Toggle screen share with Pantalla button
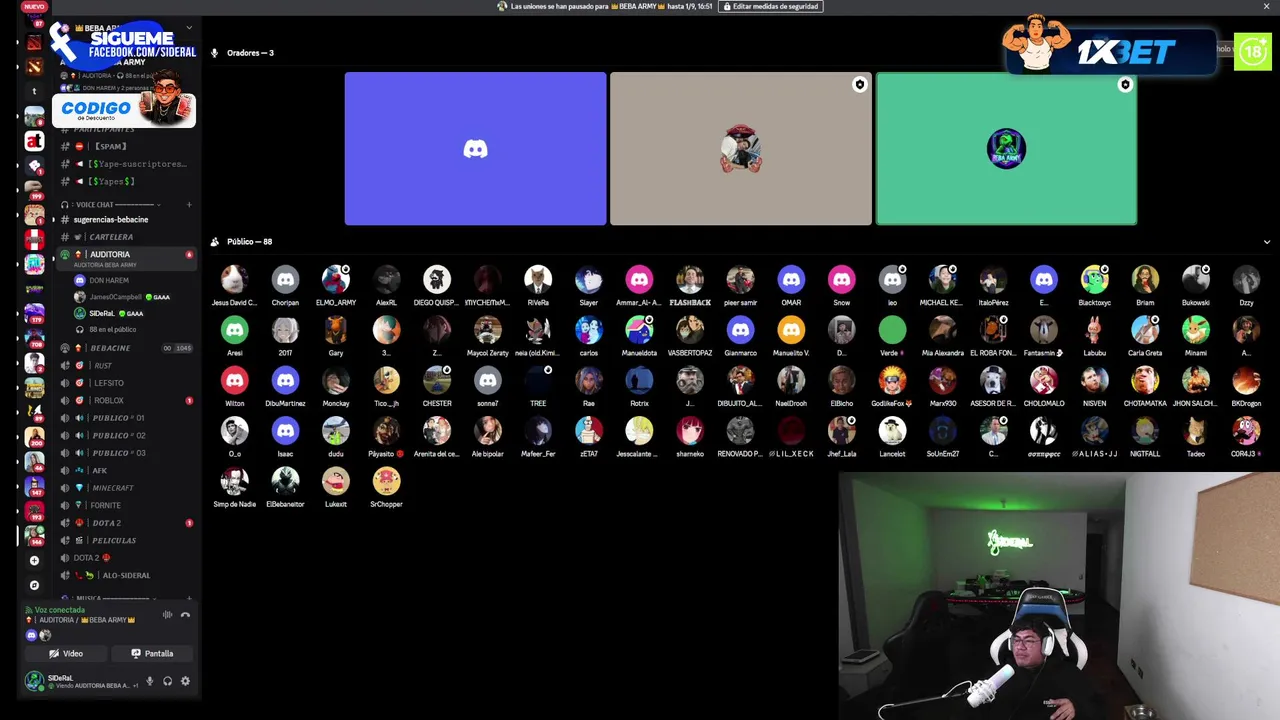The width and height of the screenshot is (1280, 720). [x=152, y=653]
